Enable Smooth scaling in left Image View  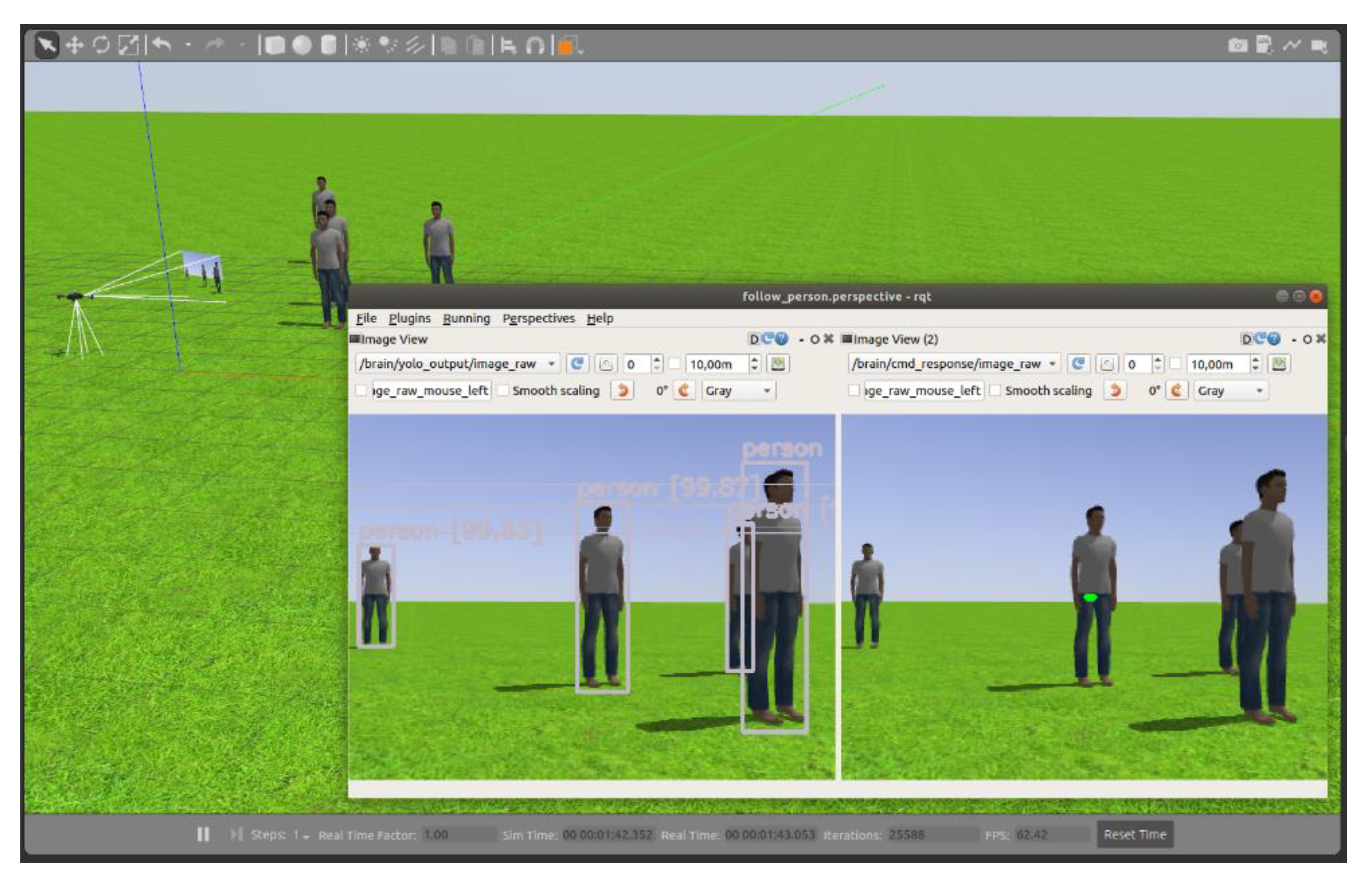coord(503,391)
